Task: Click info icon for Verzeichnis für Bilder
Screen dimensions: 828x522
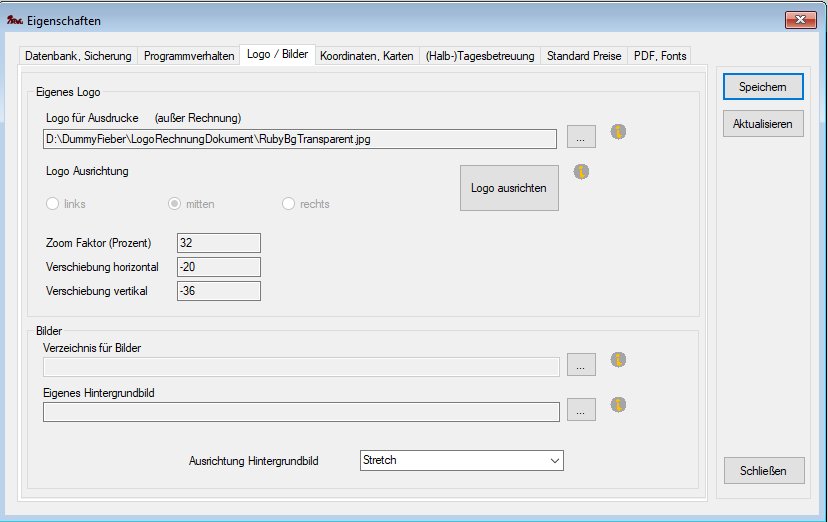Action: (x=617, y=360)
